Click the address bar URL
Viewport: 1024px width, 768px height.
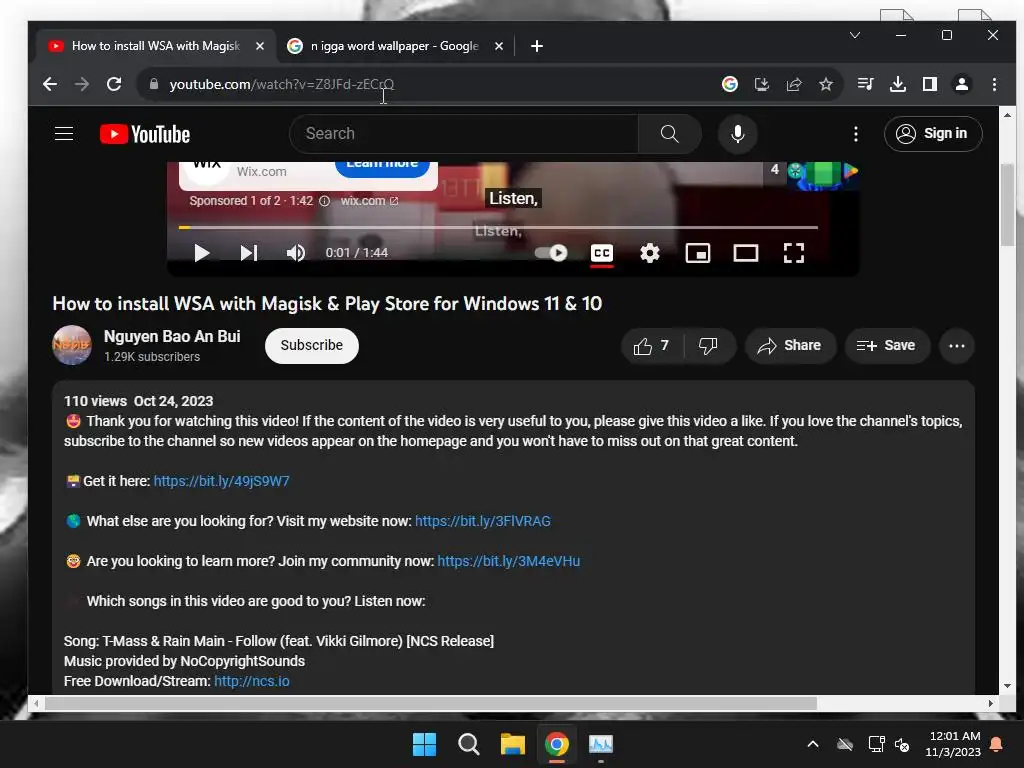tap(281, 84)
